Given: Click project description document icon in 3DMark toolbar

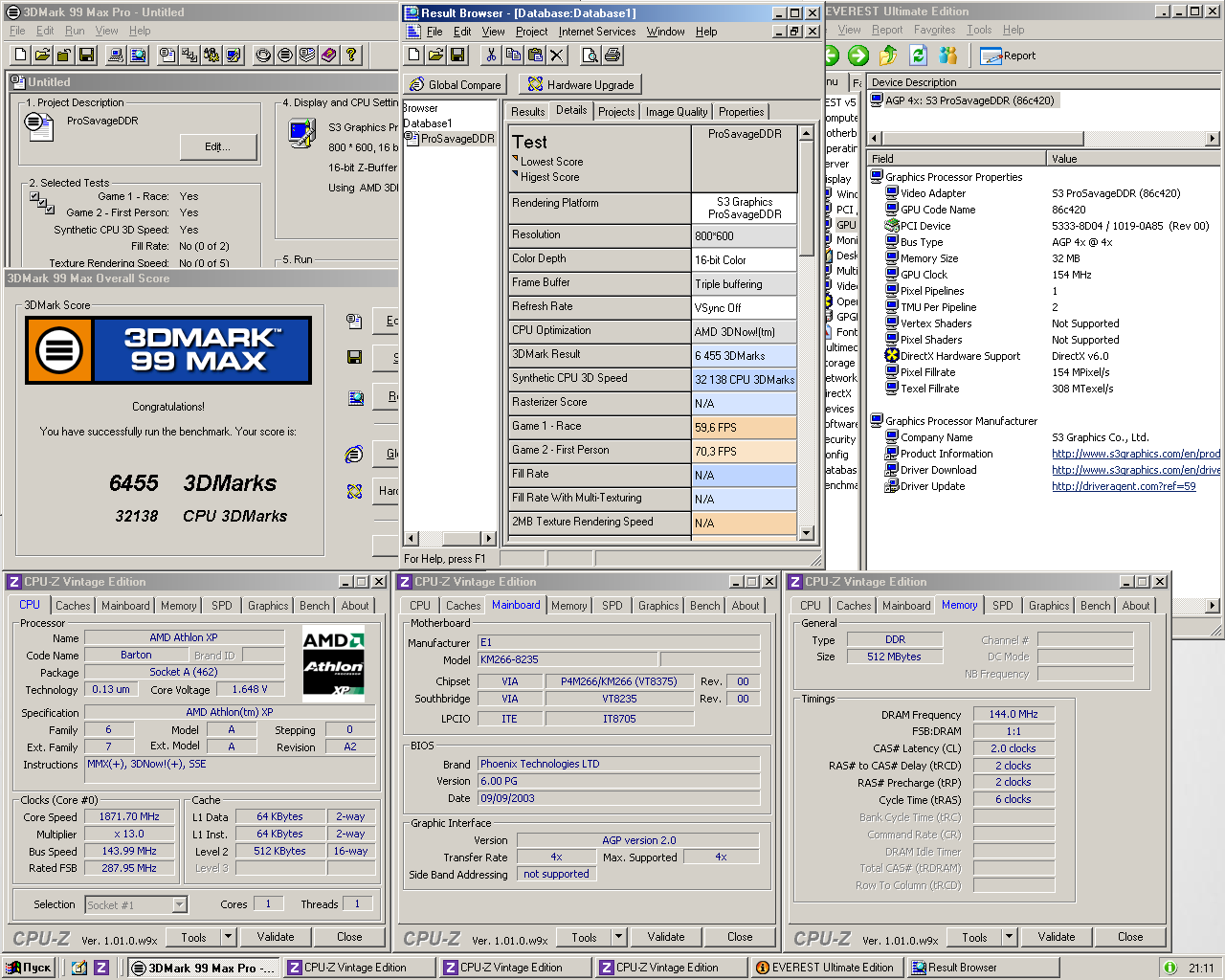Looking at the screenshot, I should click(x=167, y=56).
